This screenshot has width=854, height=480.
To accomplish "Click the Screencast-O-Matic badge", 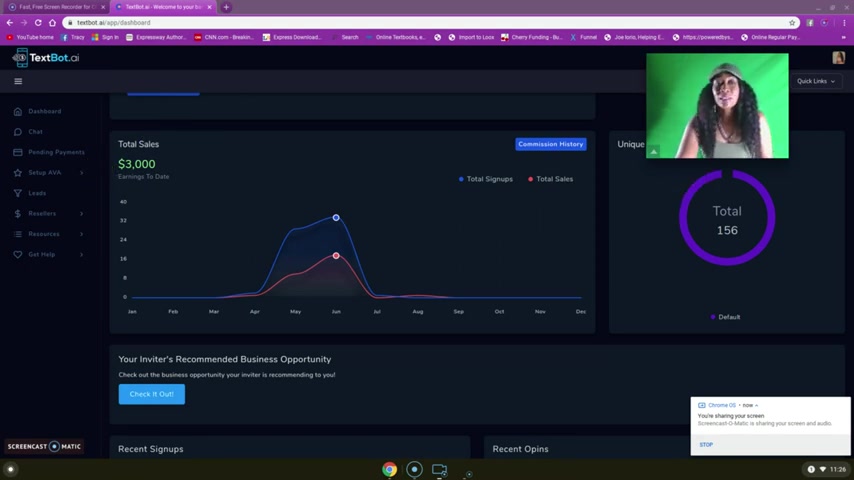I will point(44,447).
